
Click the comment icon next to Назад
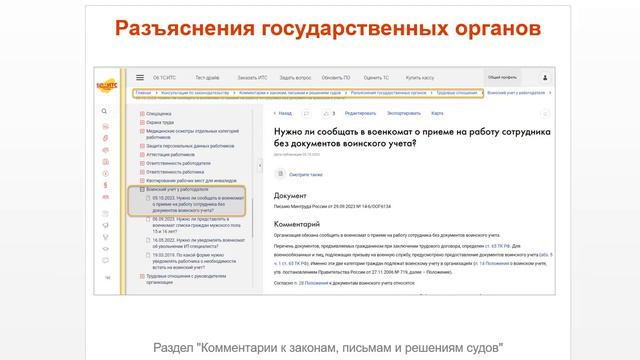(x=306, y=113)
